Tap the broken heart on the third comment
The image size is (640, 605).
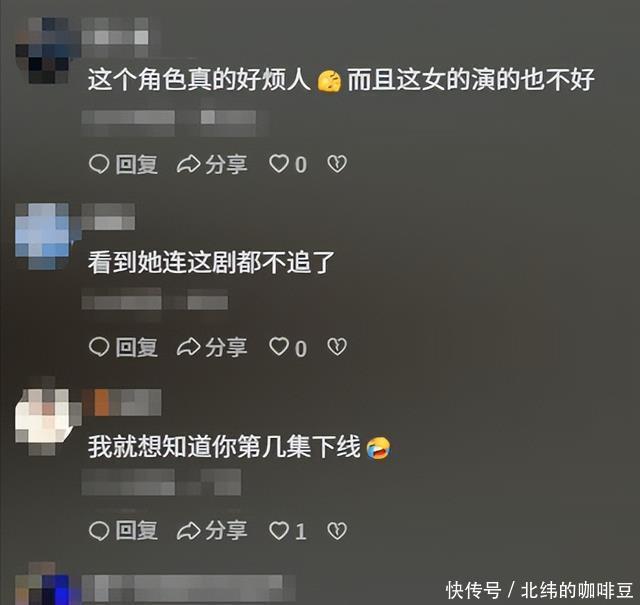337,531
